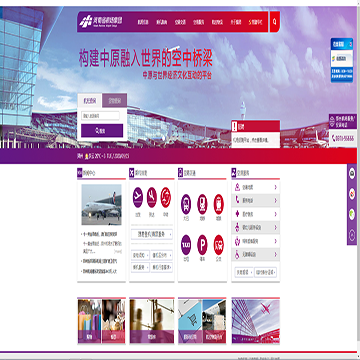Screen dimensions: 360x360
Task: Click the red transfer plane round icon
Action: click(x=166, y=197)
